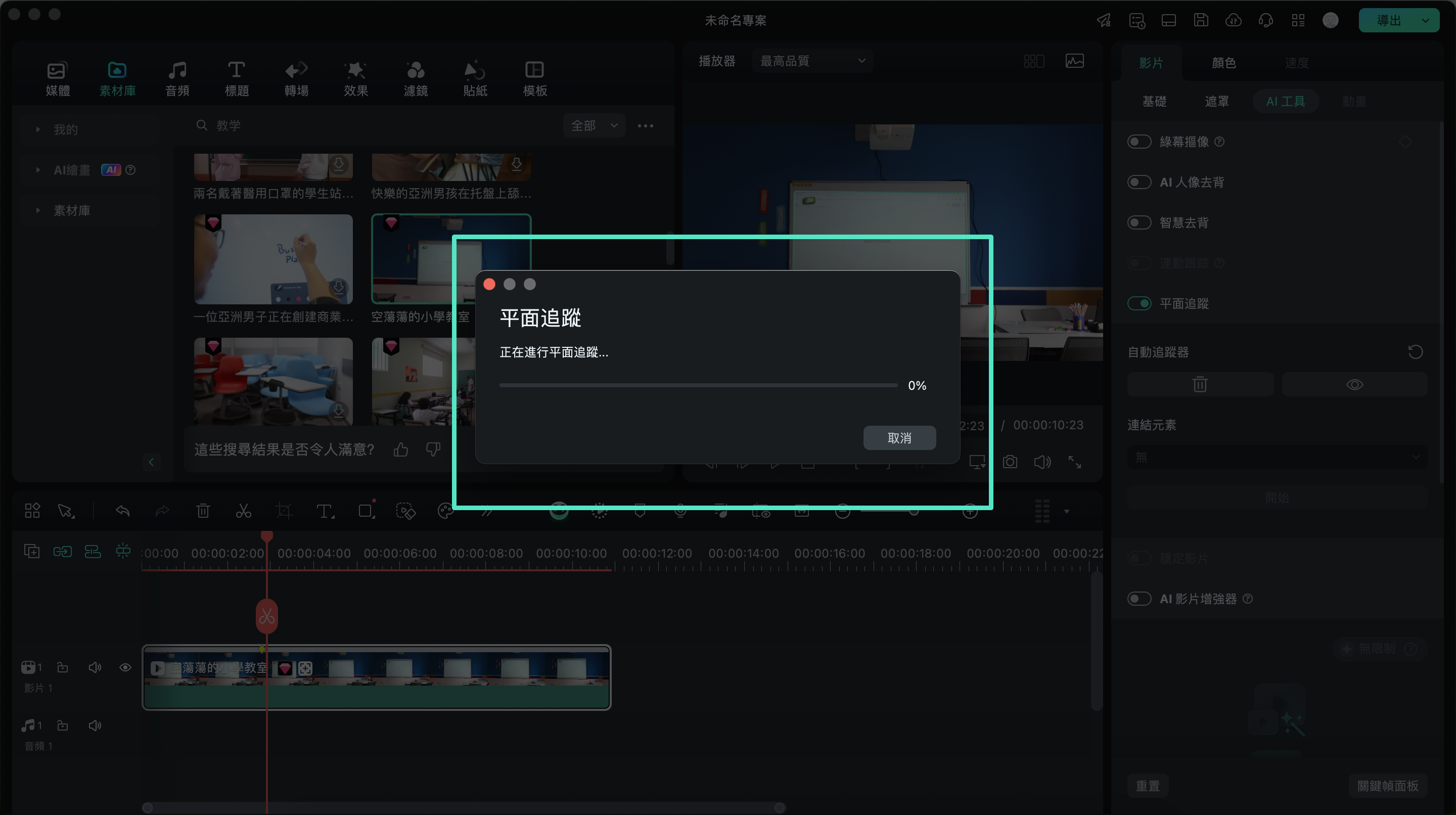This screenshot has width=1456, height=815.
Task: Delete the tracker with trash button
Action: pyautogui.click(x=1200, y=384)
